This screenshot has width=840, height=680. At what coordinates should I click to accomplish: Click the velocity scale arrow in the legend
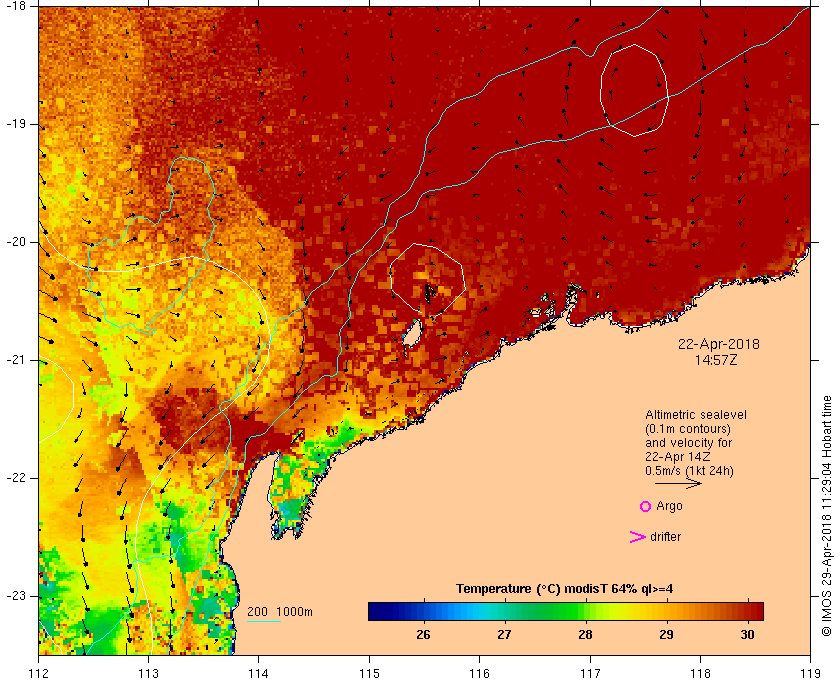pyautogui.click(x=678, y=483)
